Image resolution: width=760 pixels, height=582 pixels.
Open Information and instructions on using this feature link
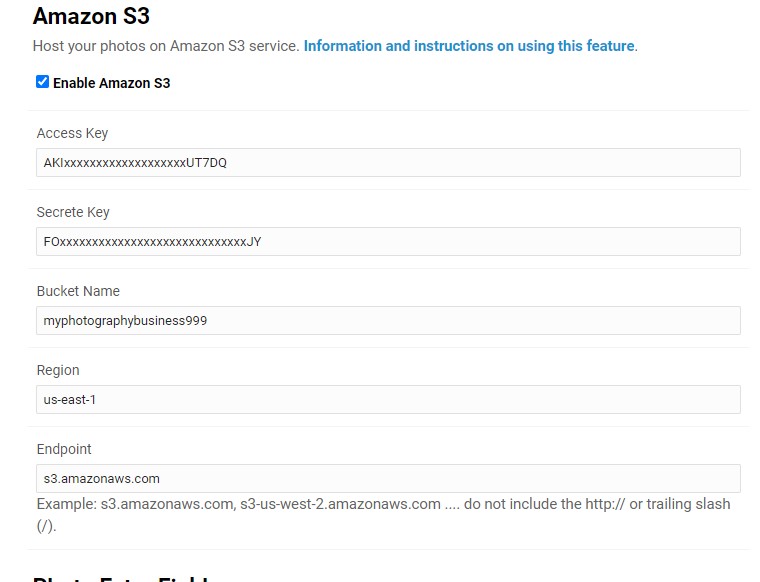coord(469,46)
